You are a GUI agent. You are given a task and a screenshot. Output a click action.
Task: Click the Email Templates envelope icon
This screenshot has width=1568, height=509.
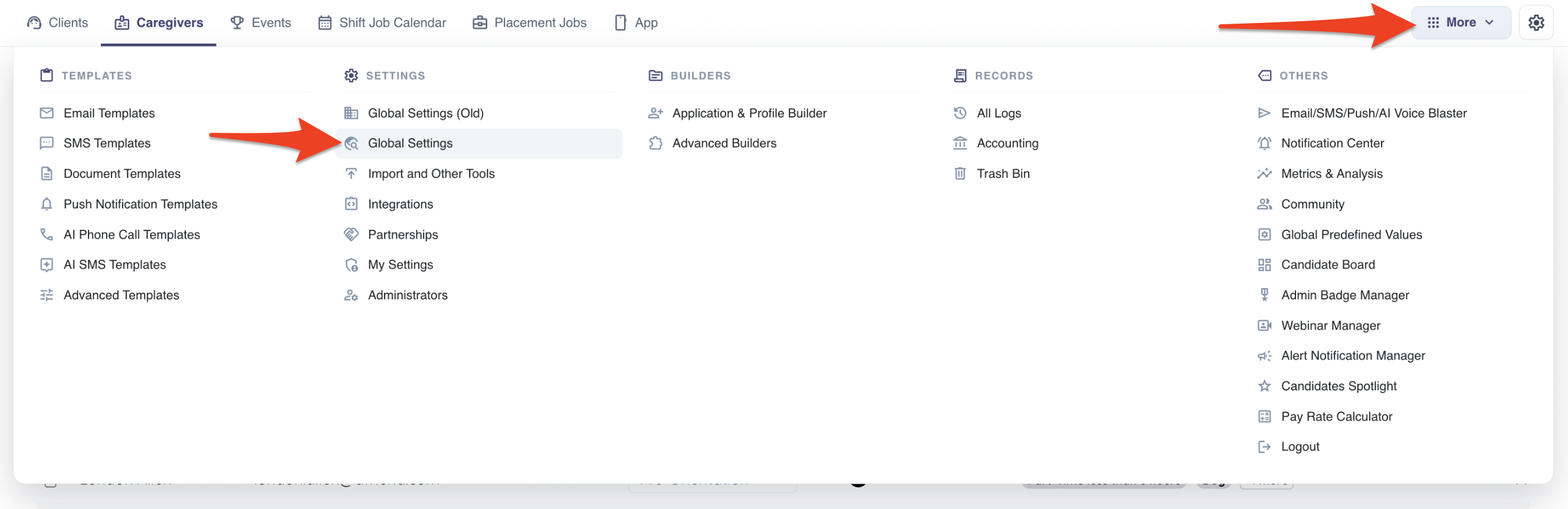tap(46, 113)
